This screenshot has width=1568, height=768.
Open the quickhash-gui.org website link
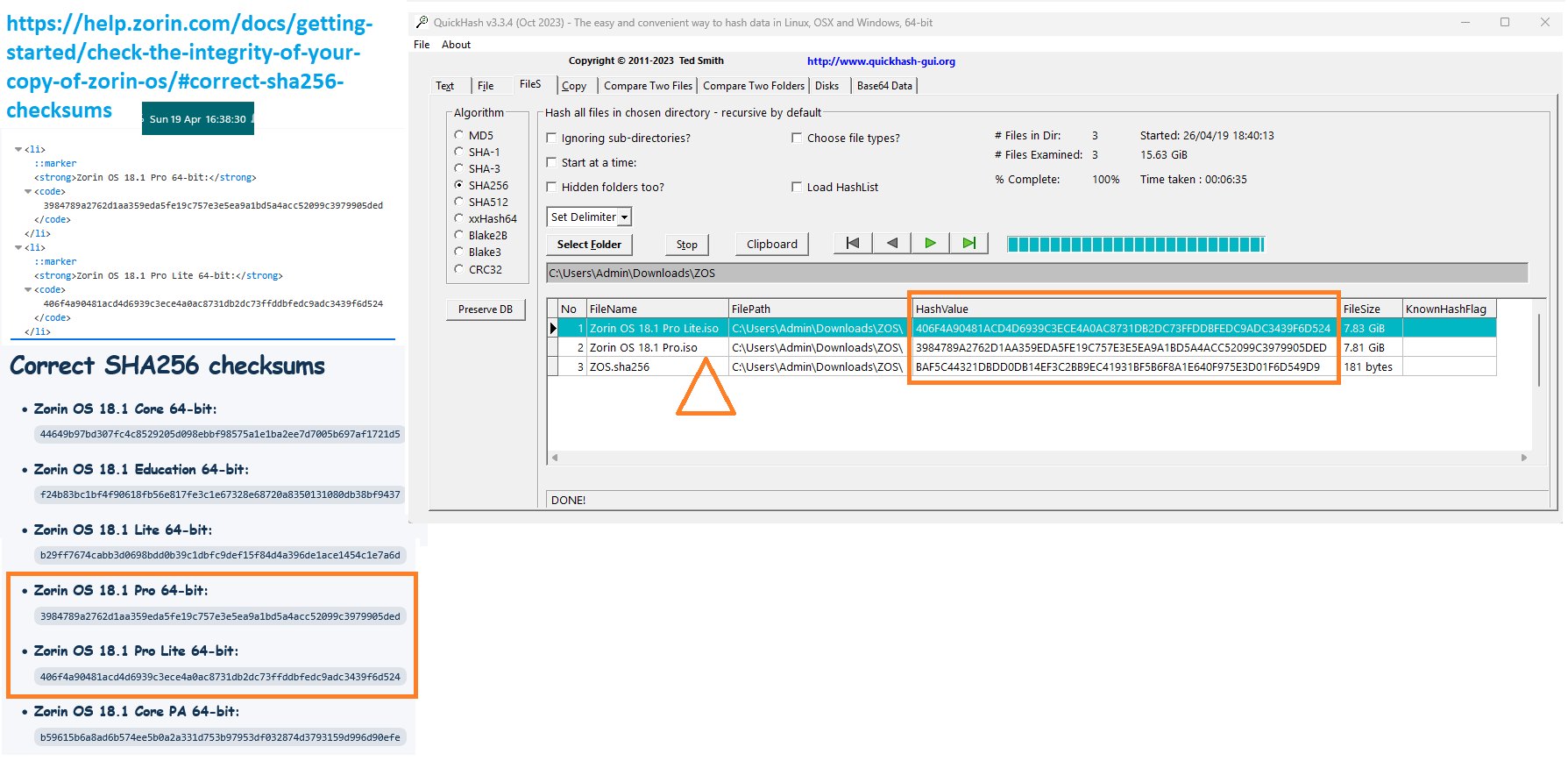click(881, 61)
